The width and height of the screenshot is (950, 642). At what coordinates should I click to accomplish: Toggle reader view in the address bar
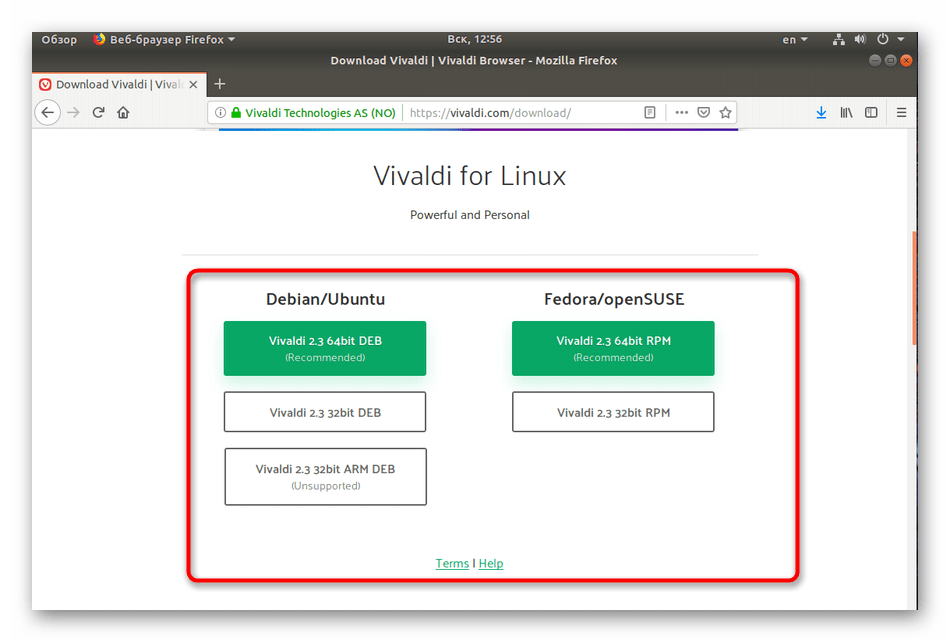click(x=650, y=113)
